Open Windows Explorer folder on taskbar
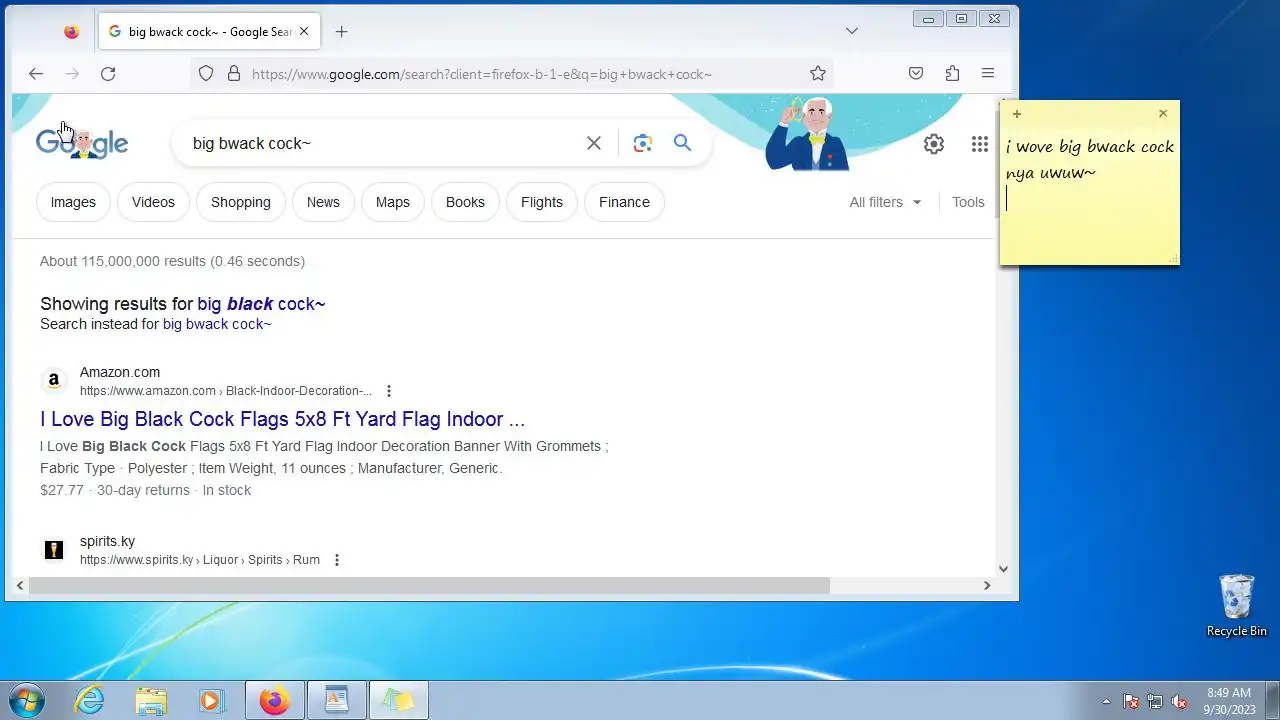The width and height of the screenshot is (1280, 720). pos(151,700)
